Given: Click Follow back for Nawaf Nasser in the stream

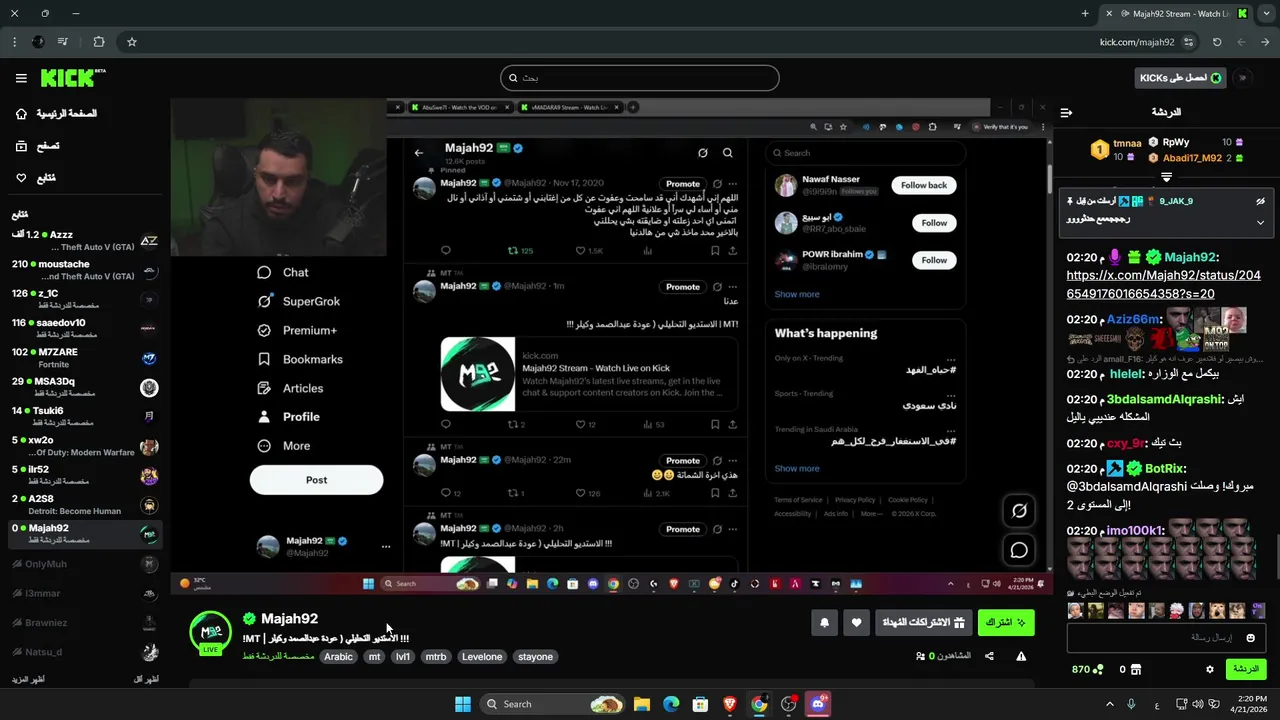Looking at the screenshot, I should (924, 185).
